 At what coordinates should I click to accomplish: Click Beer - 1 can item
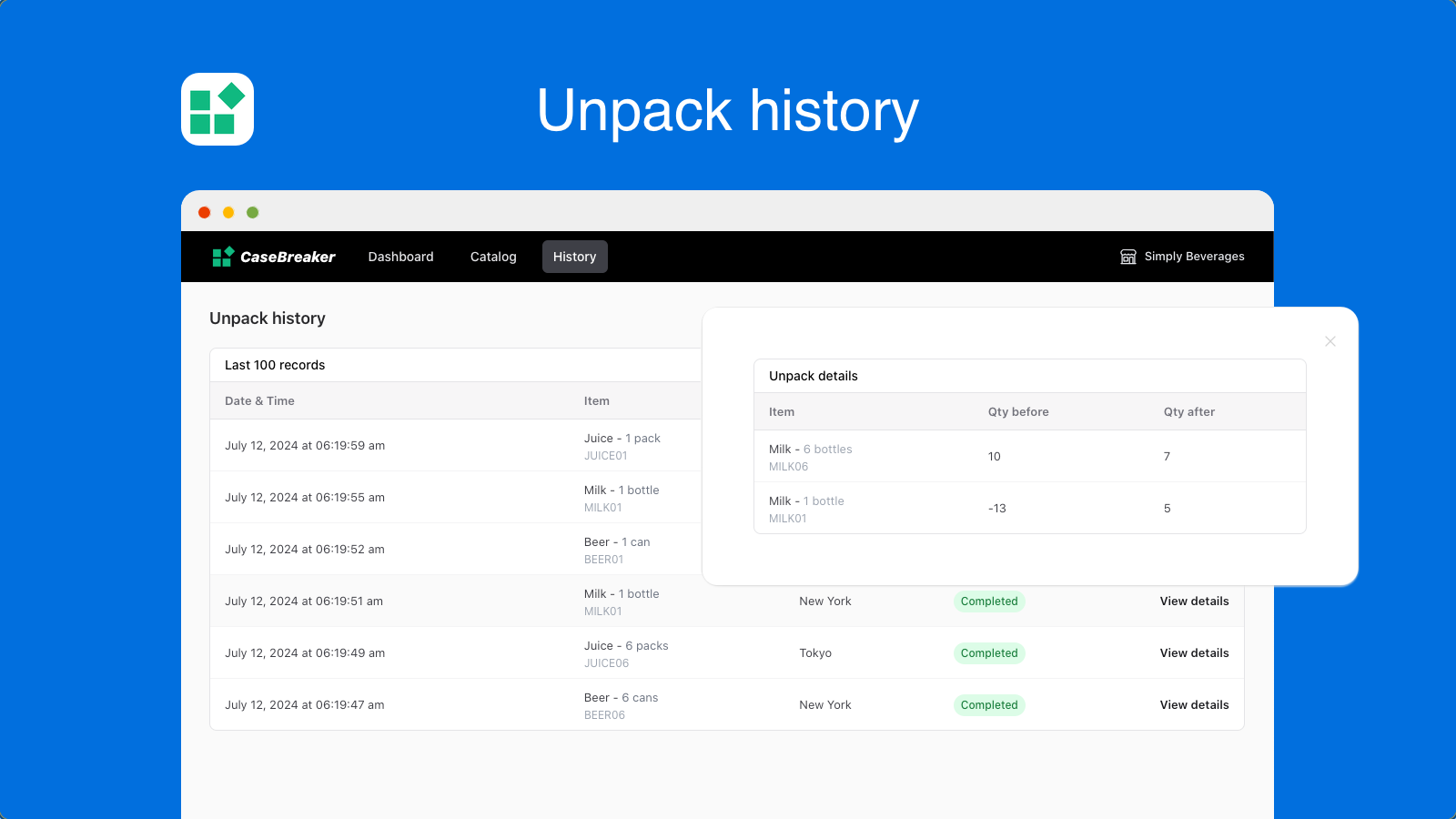click(617, 542)
